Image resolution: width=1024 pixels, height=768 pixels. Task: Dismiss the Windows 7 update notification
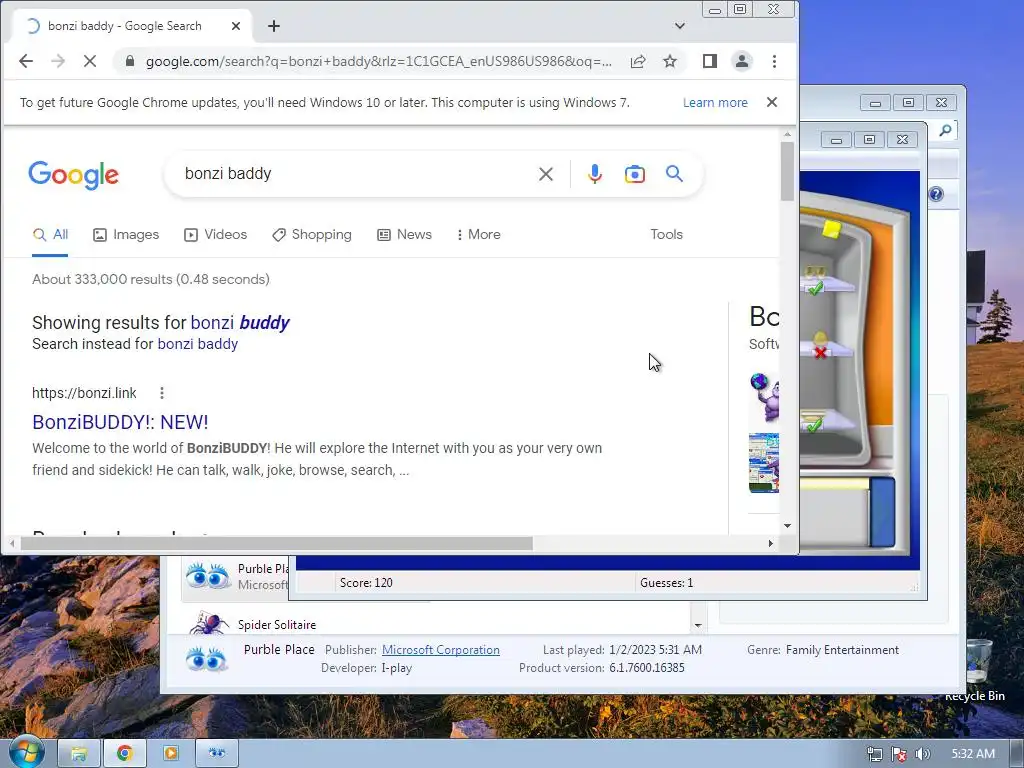[772, 103]
